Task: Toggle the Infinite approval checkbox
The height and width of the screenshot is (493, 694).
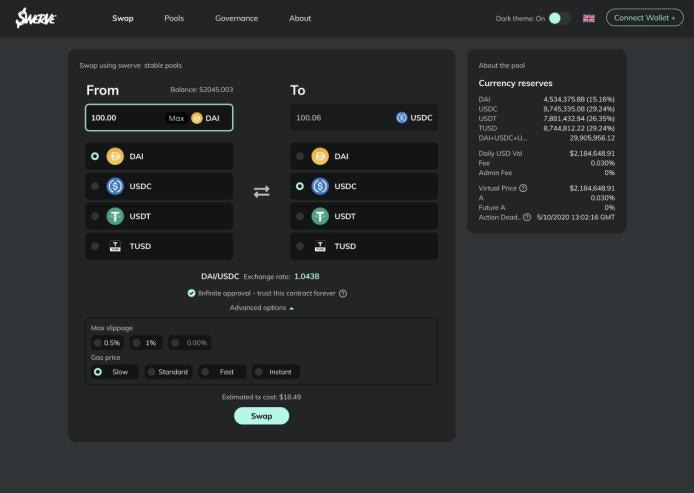Action: tap(191, 293)
